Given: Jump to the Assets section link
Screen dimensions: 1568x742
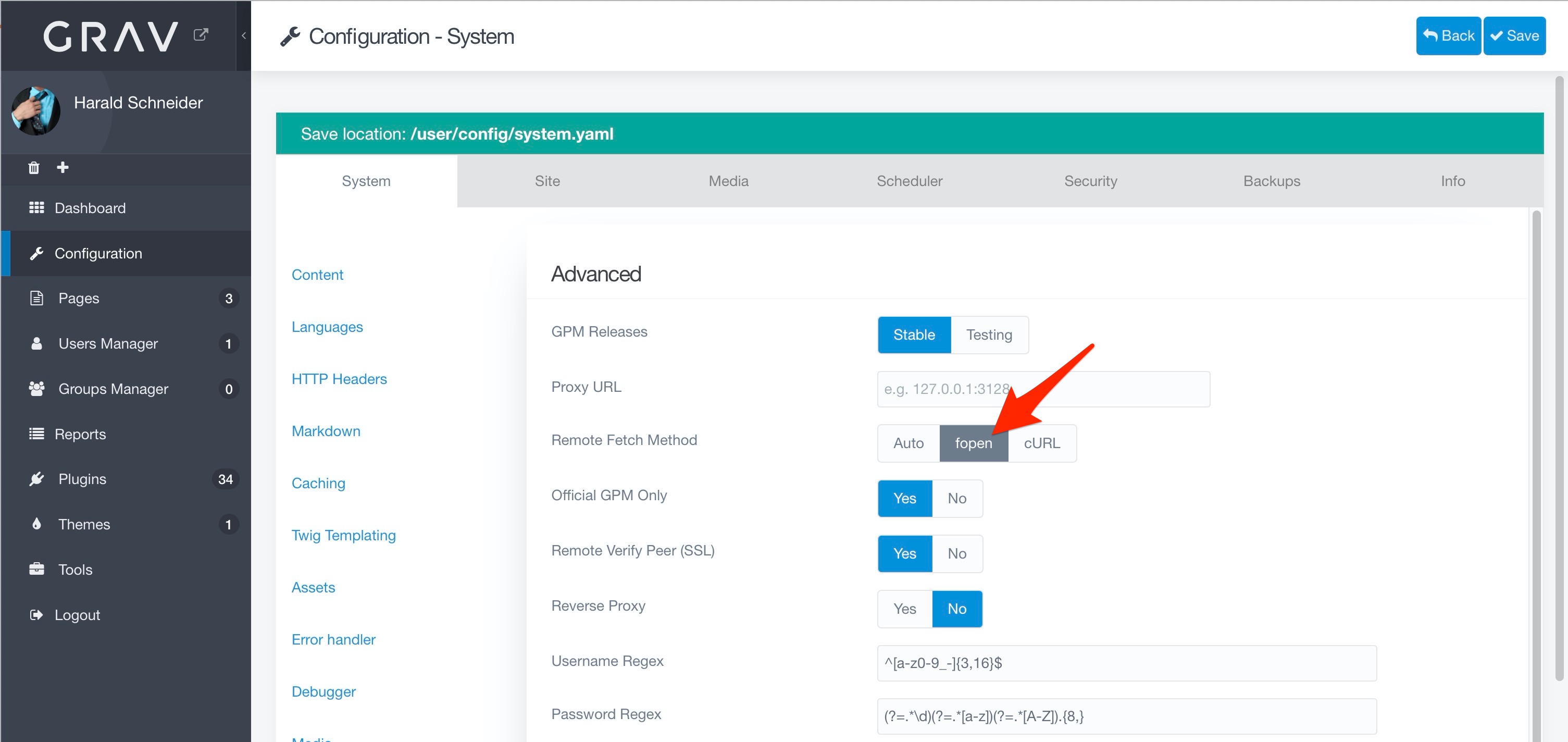Looking at the screenshot, I should tap(313, 587).
